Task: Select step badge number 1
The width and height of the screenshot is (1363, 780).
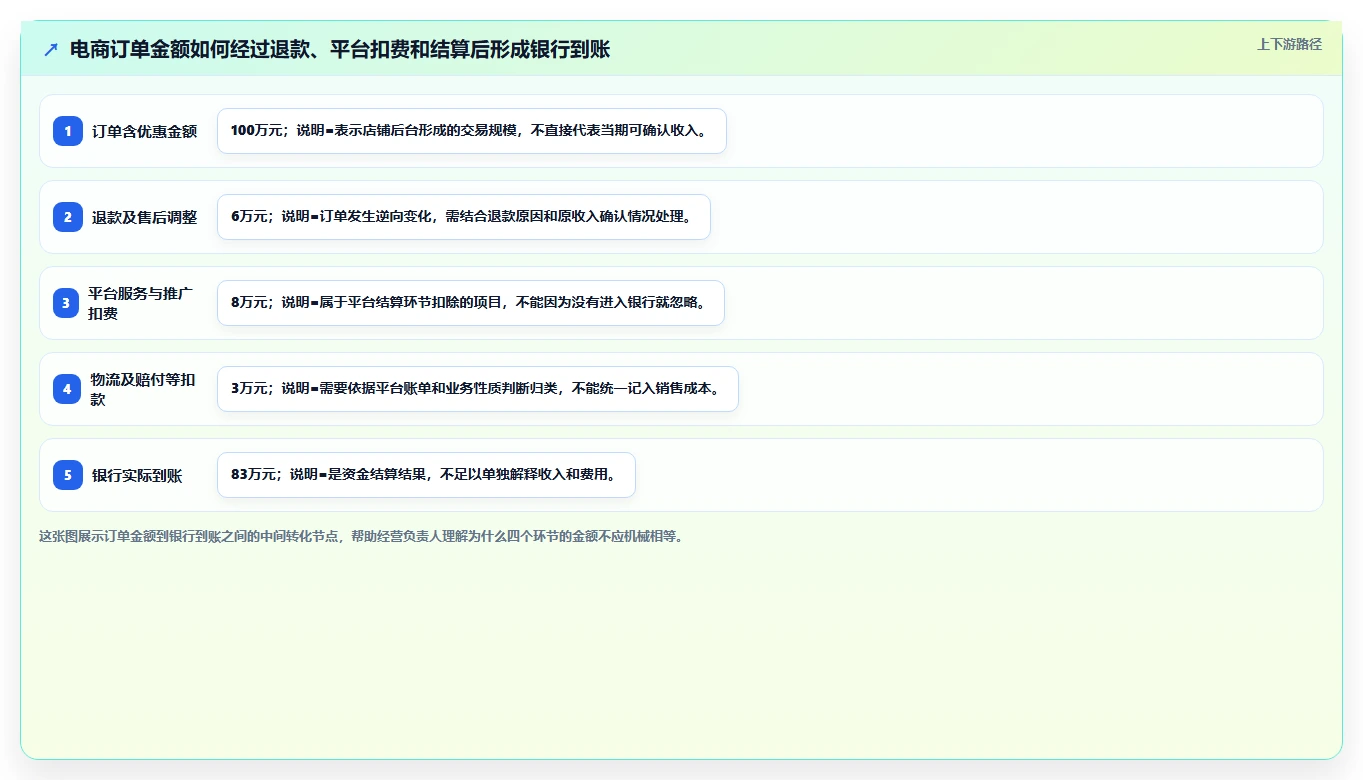Action: pyautogui.click(x=68, y=131)
